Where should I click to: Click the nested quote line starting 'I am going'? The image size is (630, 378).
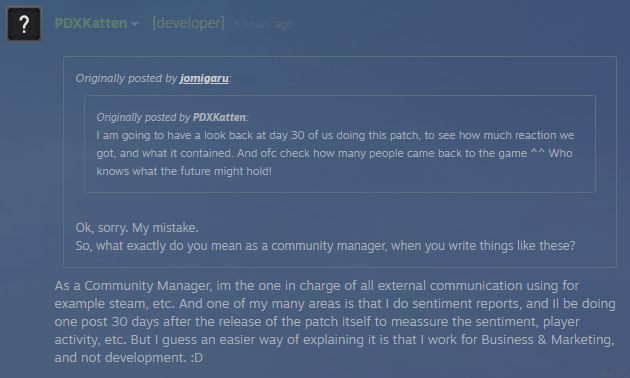click(335, 135)
